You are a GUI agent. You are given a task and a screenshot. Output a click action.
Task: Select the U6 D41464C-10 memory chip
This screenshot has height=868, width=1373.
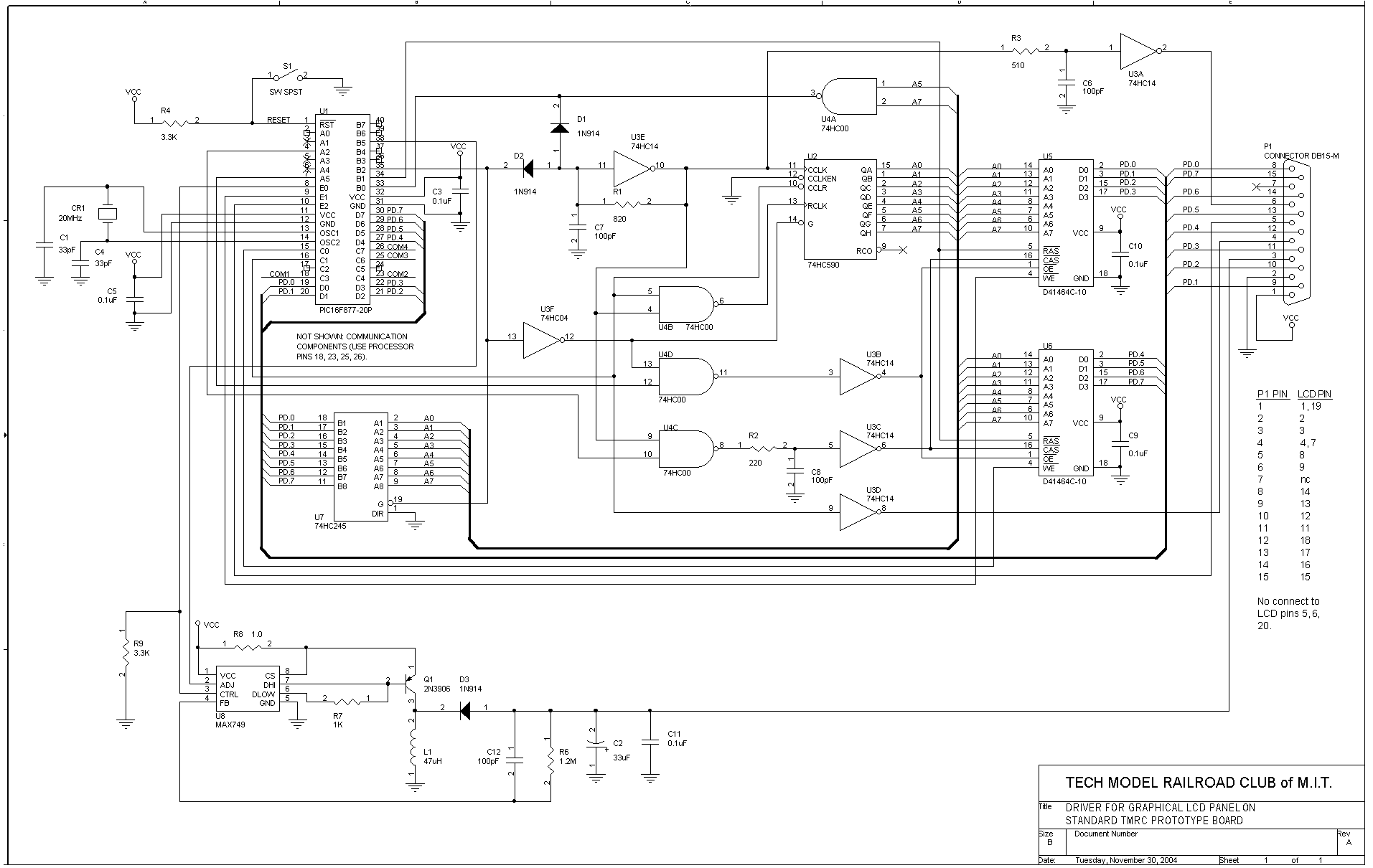pos(1067,414)
